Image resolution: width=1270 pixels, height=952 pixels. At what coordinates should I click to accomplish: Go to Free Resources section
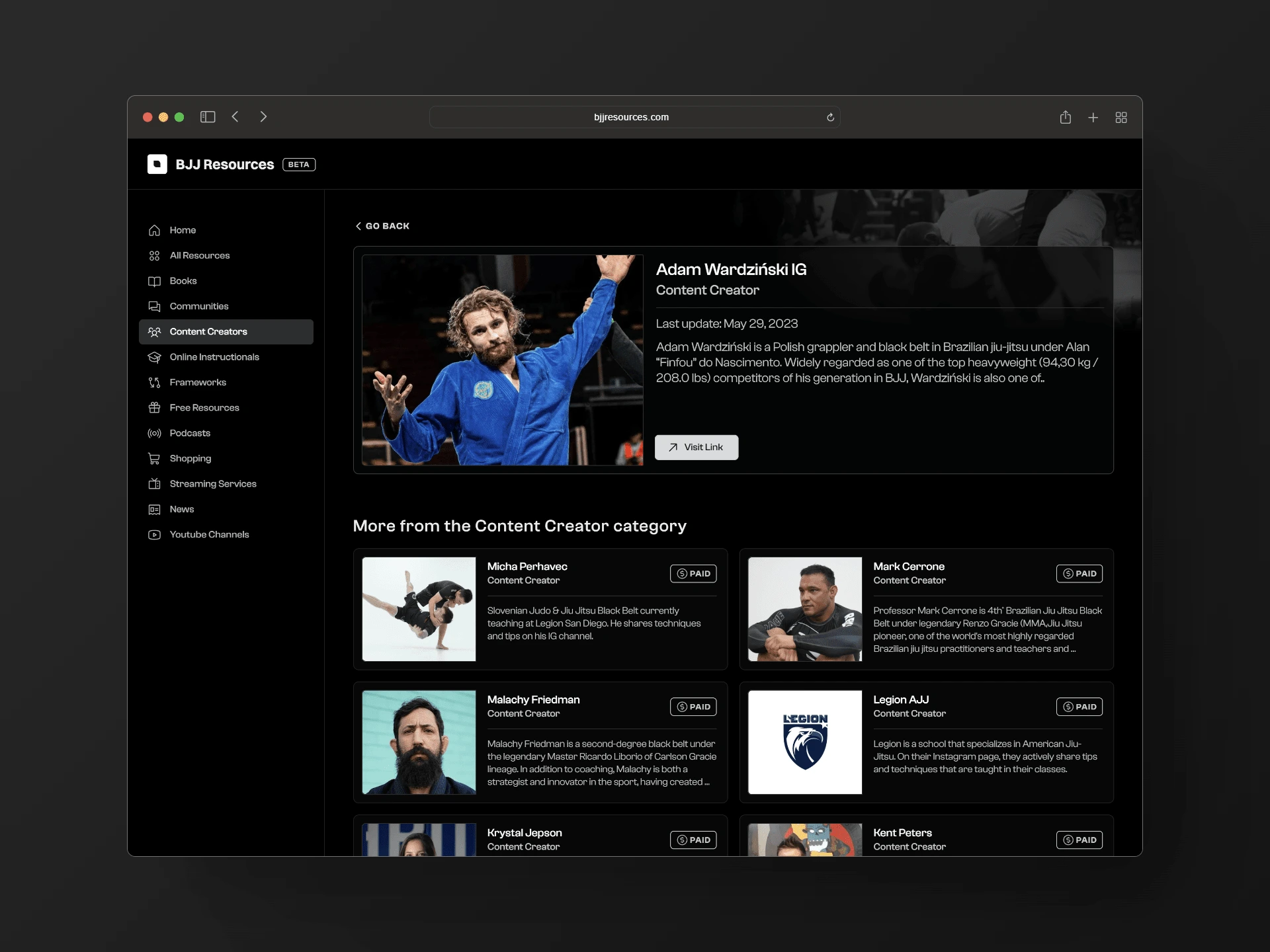point(226,408)
